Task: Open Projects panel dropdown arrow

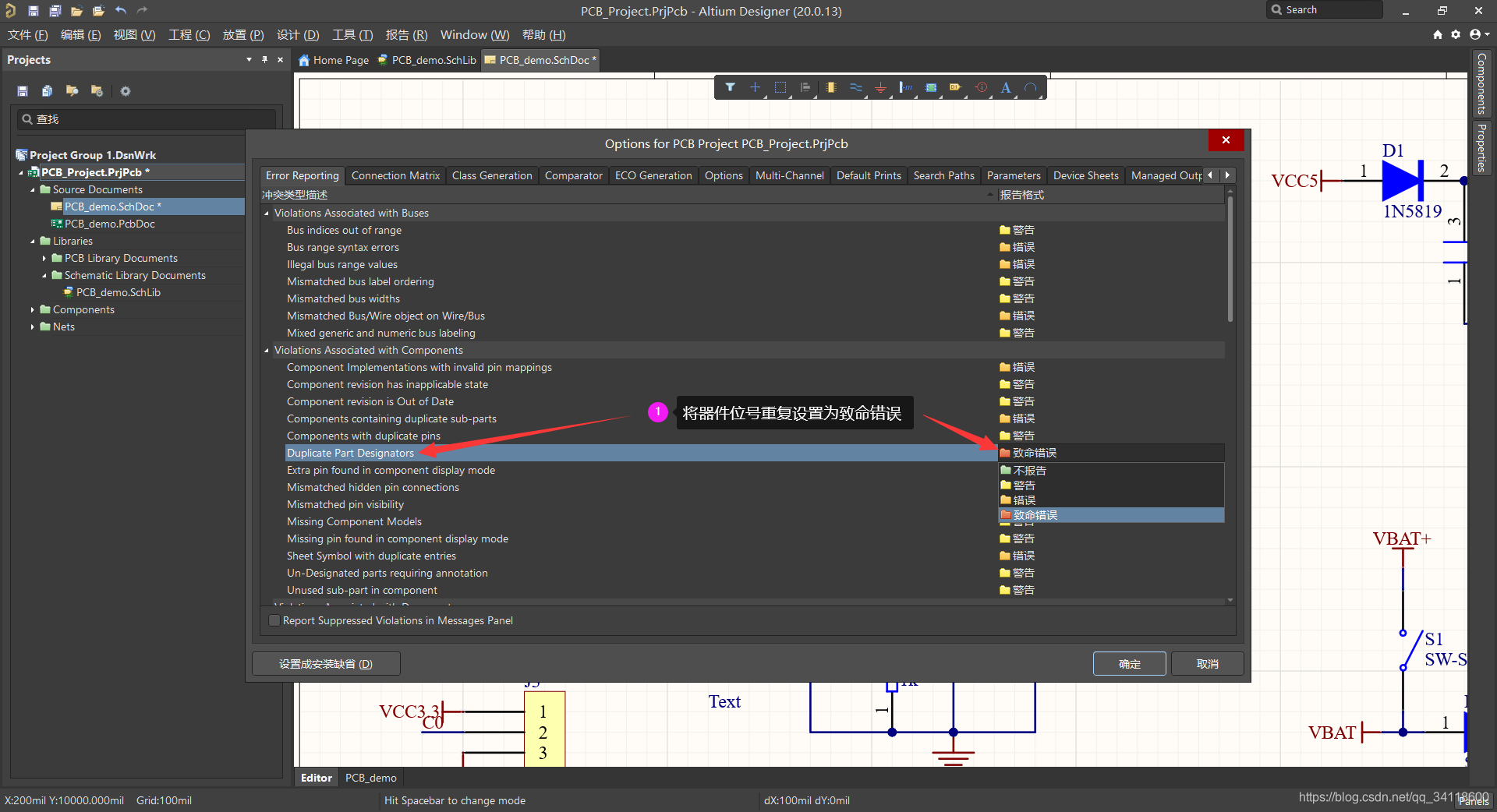Action: pyautogui.click(x=249, y=59)
